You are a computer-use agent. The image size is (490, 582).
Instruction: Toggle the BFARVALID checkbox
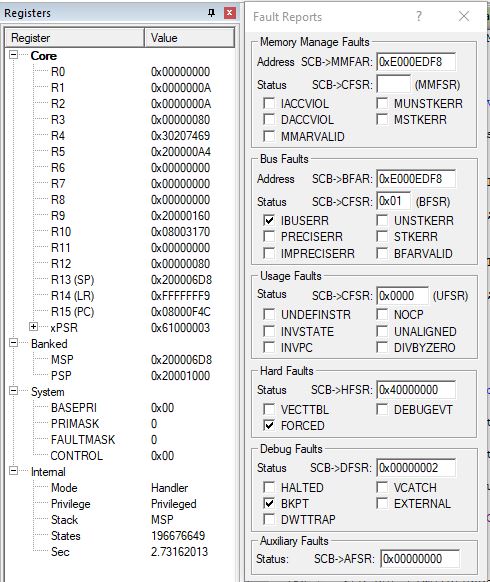tap(382, 253)
